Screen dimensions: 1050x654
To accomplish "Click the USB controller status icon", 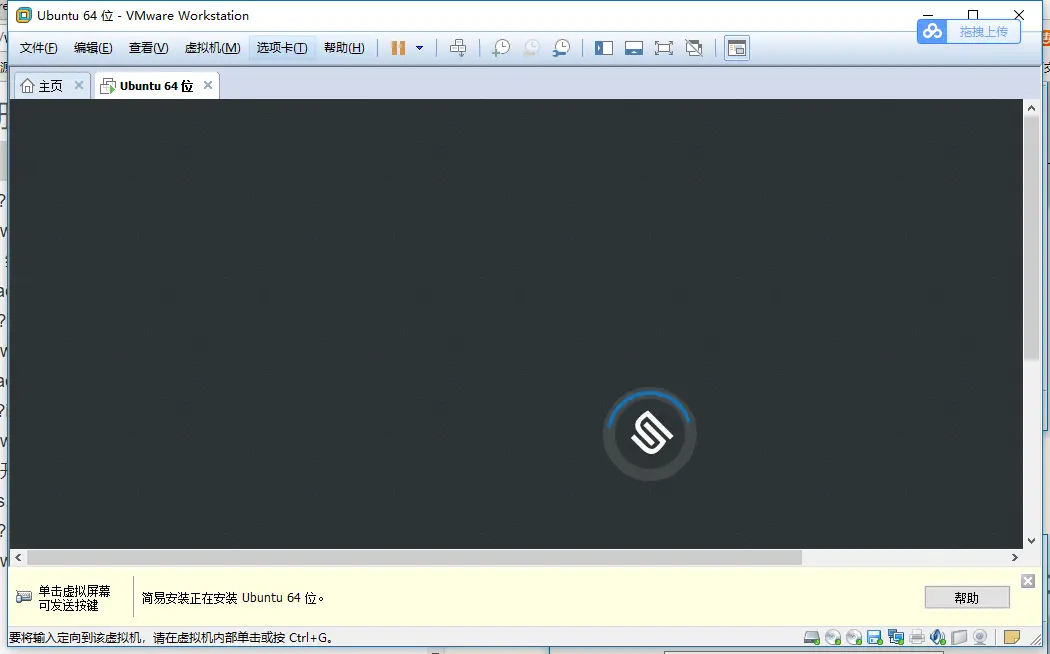I will (x=959, y=637).
